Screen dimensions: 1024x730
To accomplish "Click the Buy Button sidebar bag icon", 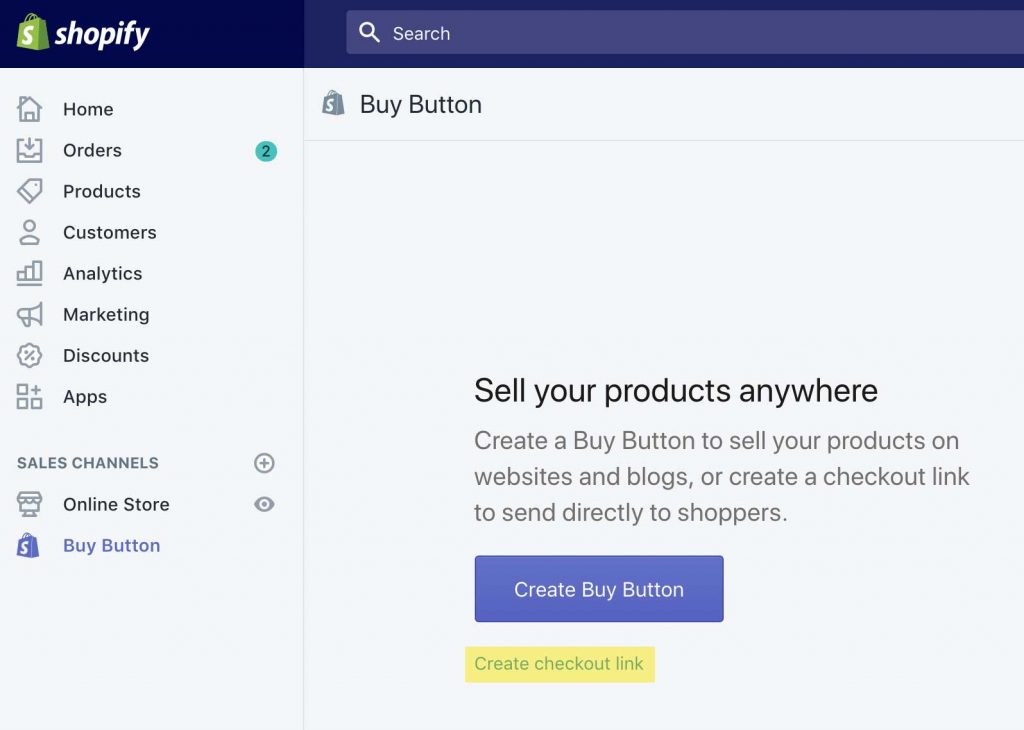I will (28, 545).
